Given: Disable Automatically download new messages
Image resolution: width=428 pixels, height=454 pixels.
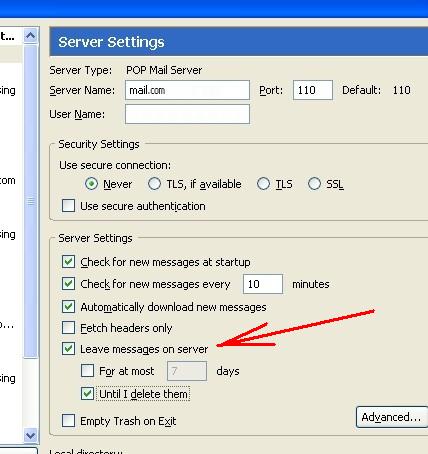Looking at the screenshot, I should 68,306.
